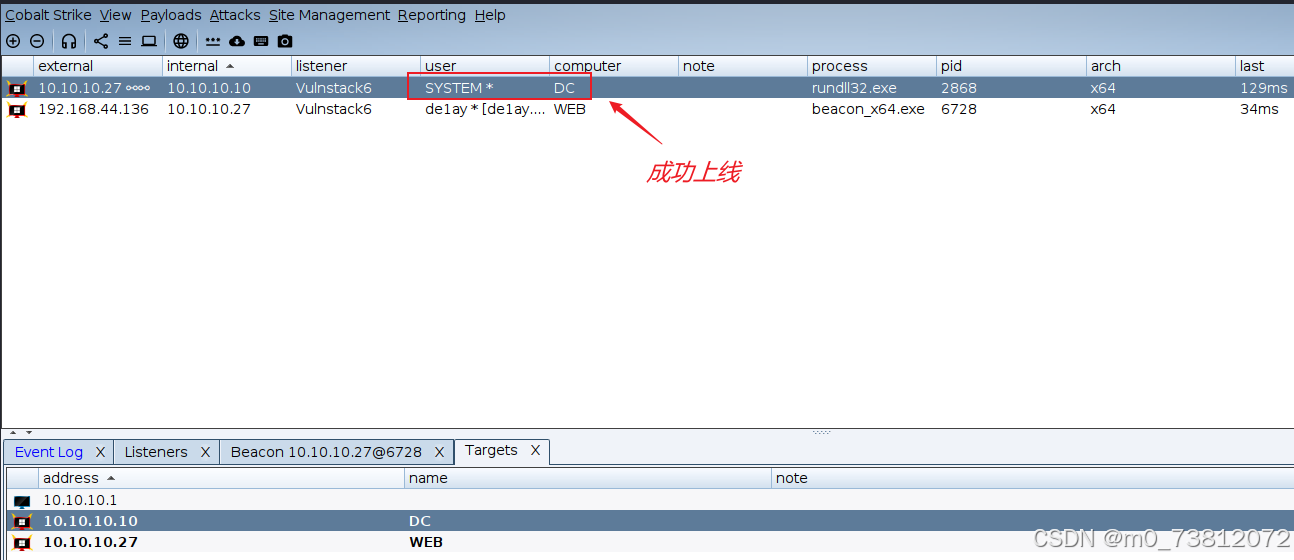Click the host icon beside target 10.10.10.1

point(22,501)
